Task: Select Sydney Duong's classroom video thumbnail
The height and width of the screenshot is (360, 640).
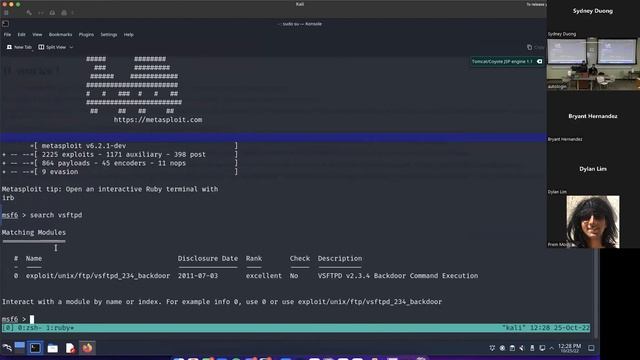Action: point(593,64)
